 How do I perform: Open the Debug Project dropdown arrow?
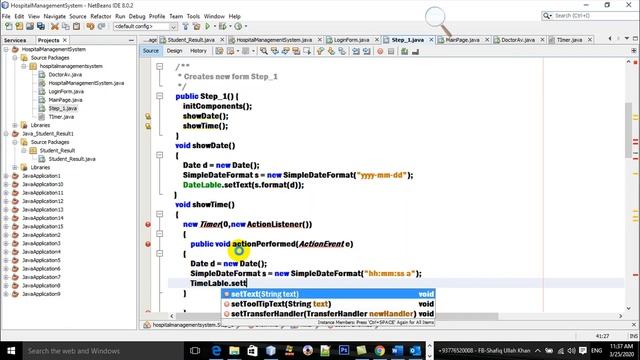(x=230, y=27)
